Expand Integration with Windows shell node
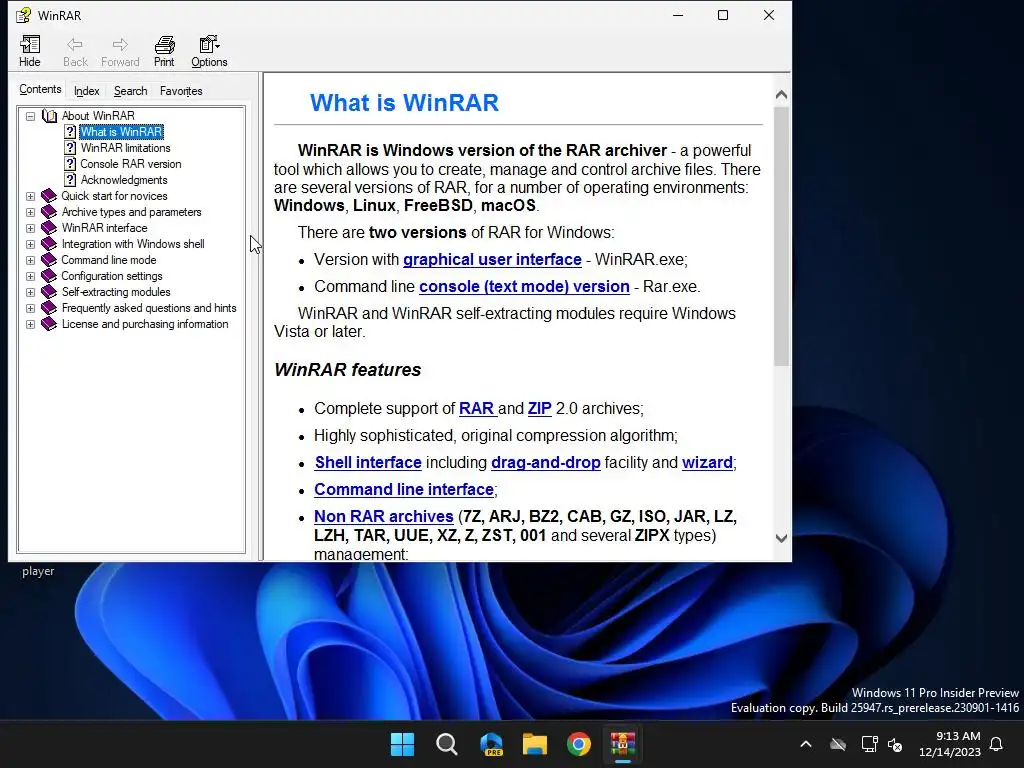 pos(30,244)
